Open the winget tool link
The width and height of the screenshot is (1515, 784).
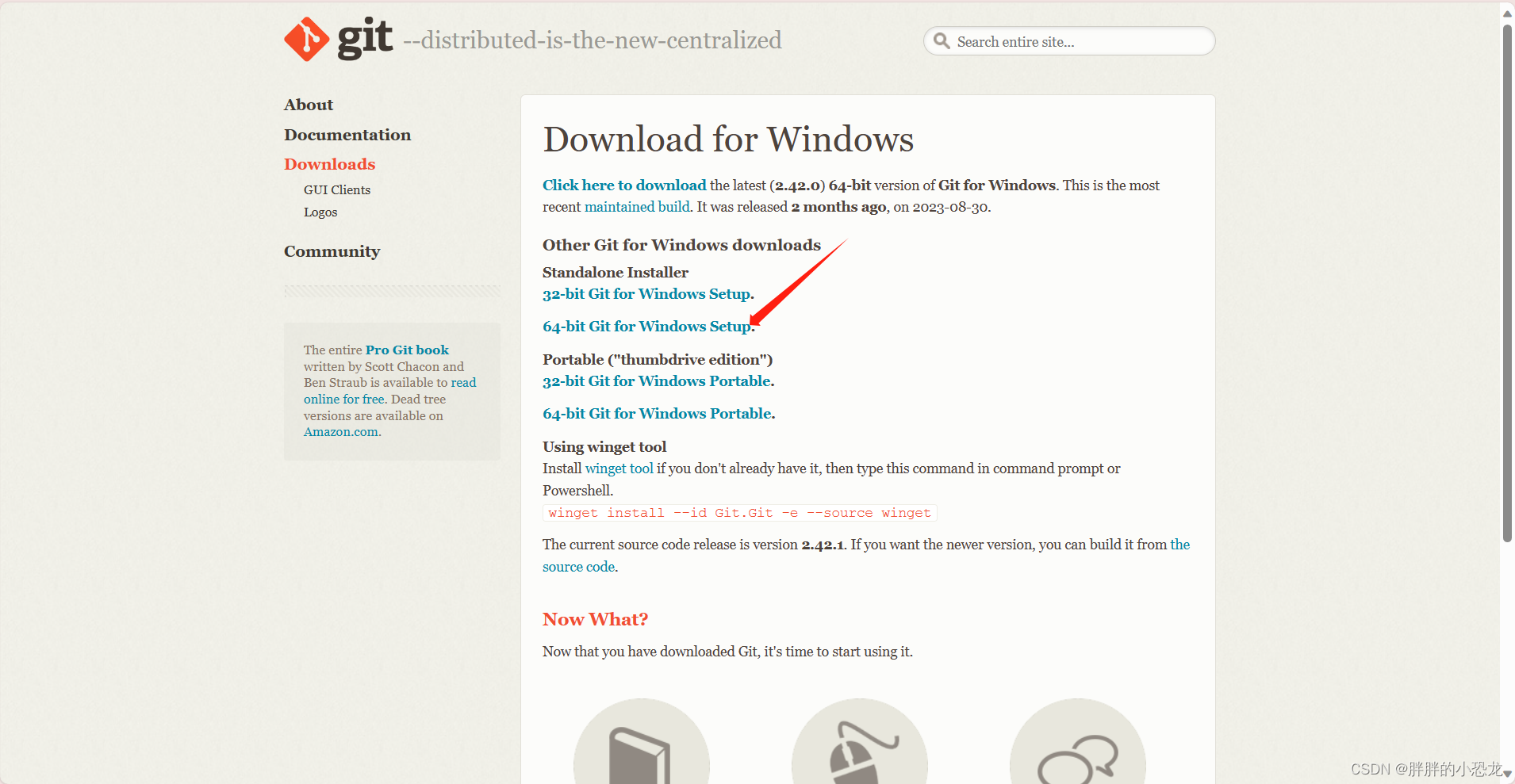coord(619,468)
